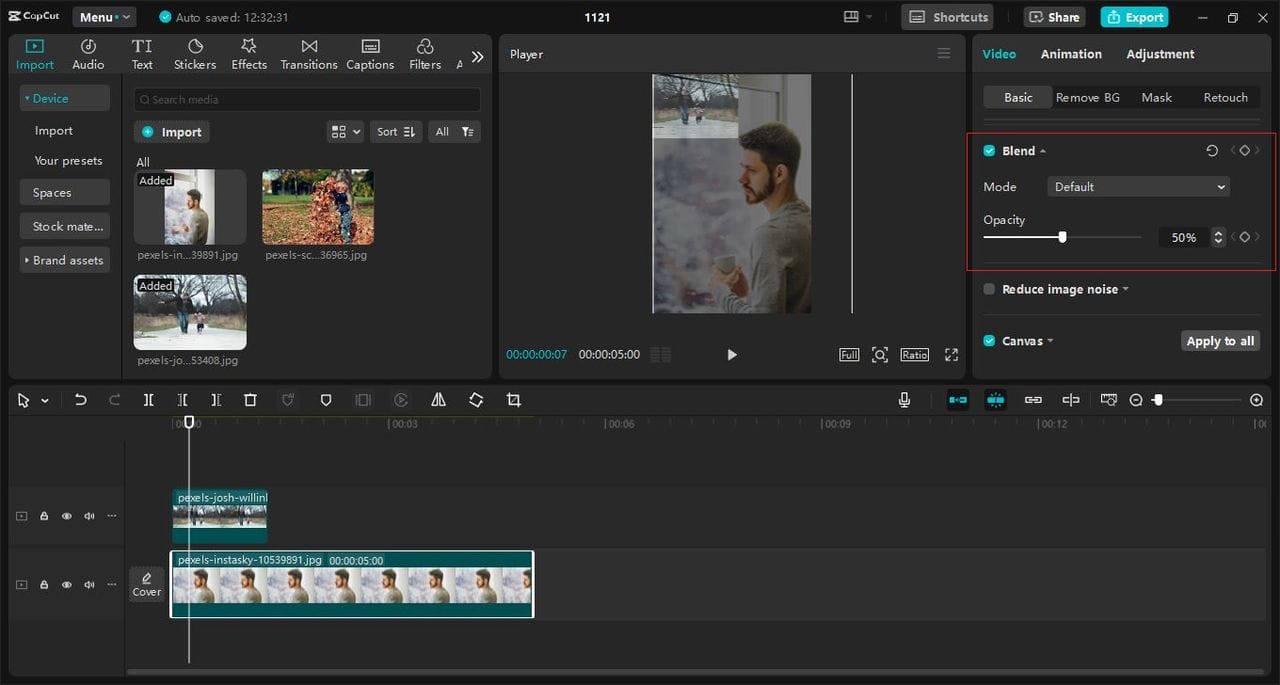Open the Effects panel in the top toolbar
The width and height of the screenshot is (1280, 685).
pyautogui.click(x=248, y=52)
